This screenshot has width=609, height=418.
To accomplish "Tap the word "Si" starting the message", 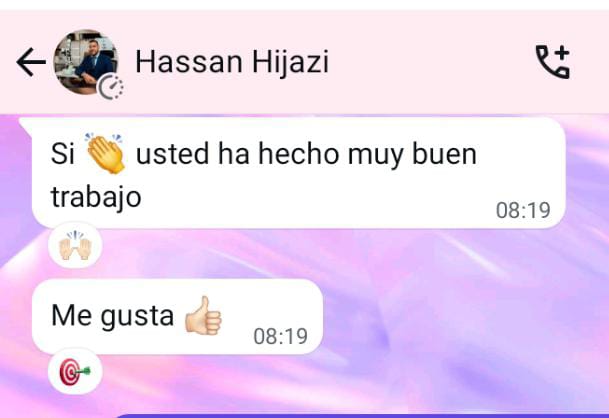I will 62,153.
